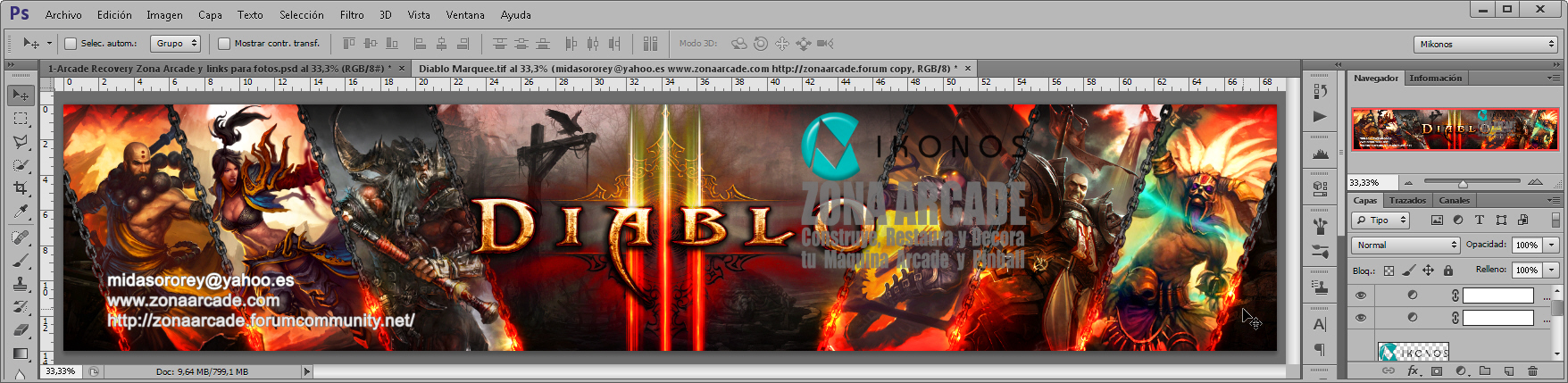Toggle lock all padlock icon

(x=1447, y=271)
